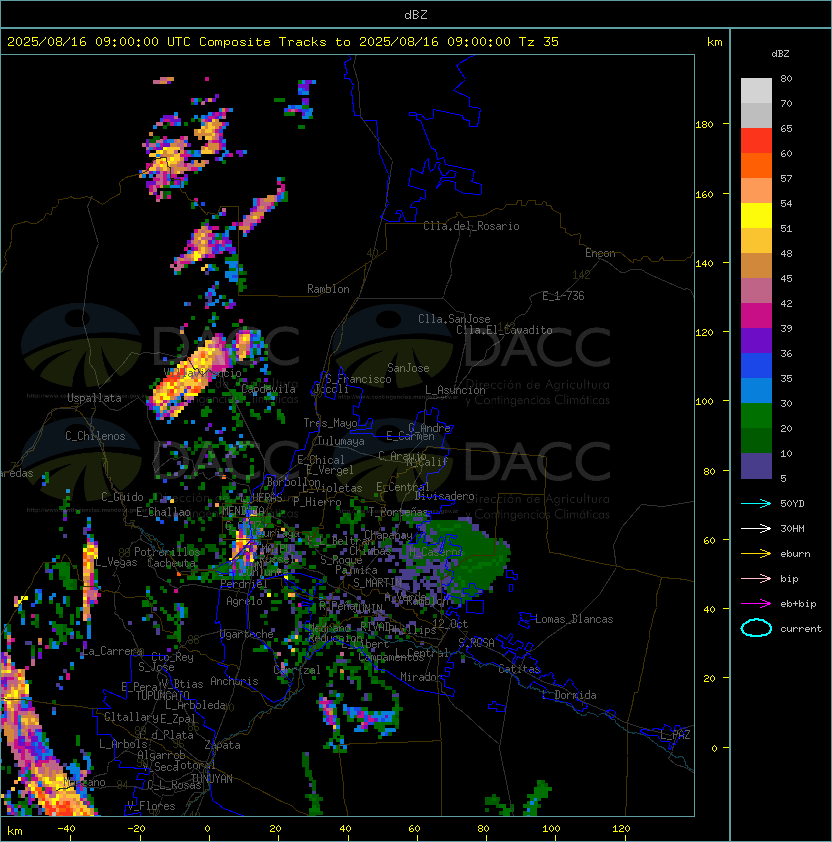Click the 'TUNUYAN' map label

point(212,779)
